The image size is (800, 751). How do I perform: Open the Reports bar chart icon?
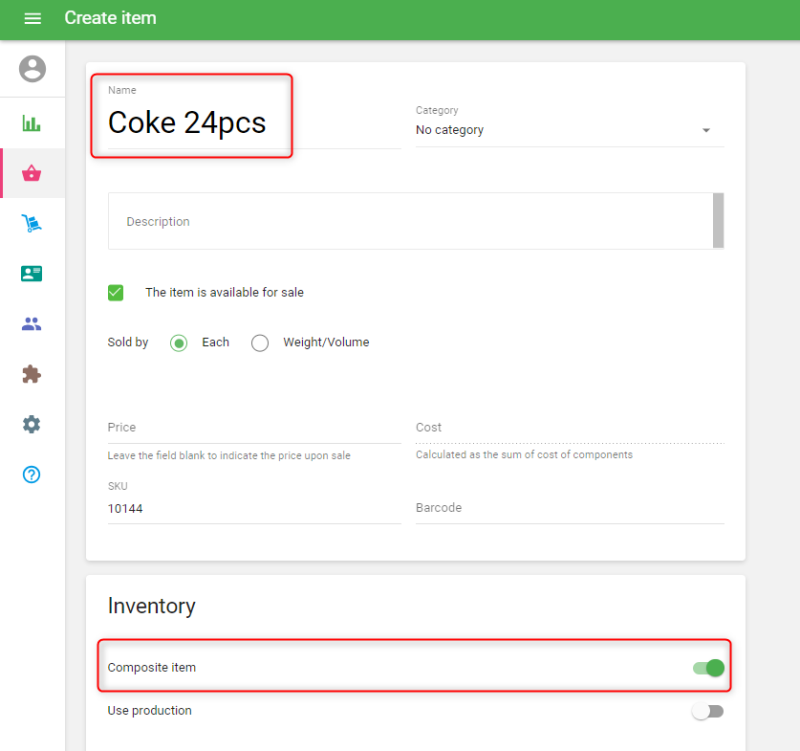pos(32,124)
